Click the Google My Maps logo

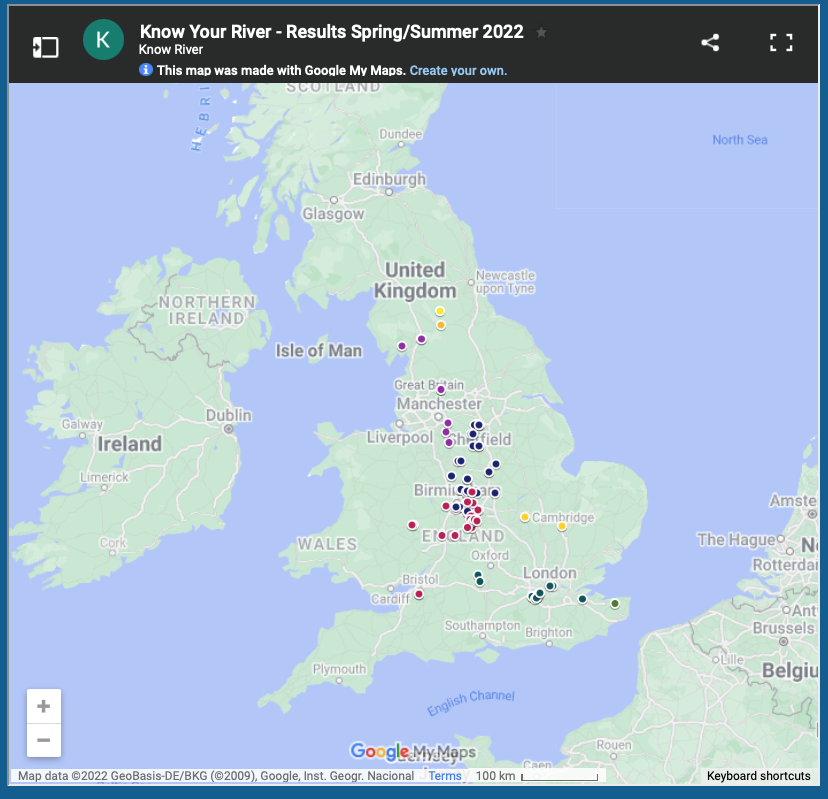413,752
